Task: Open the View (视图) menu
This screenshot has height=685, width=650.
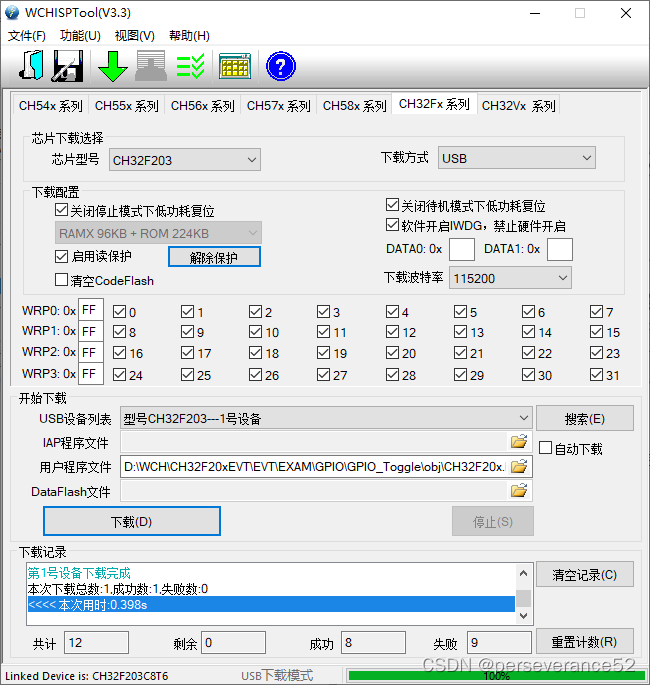Action: (x=135, y=35)
